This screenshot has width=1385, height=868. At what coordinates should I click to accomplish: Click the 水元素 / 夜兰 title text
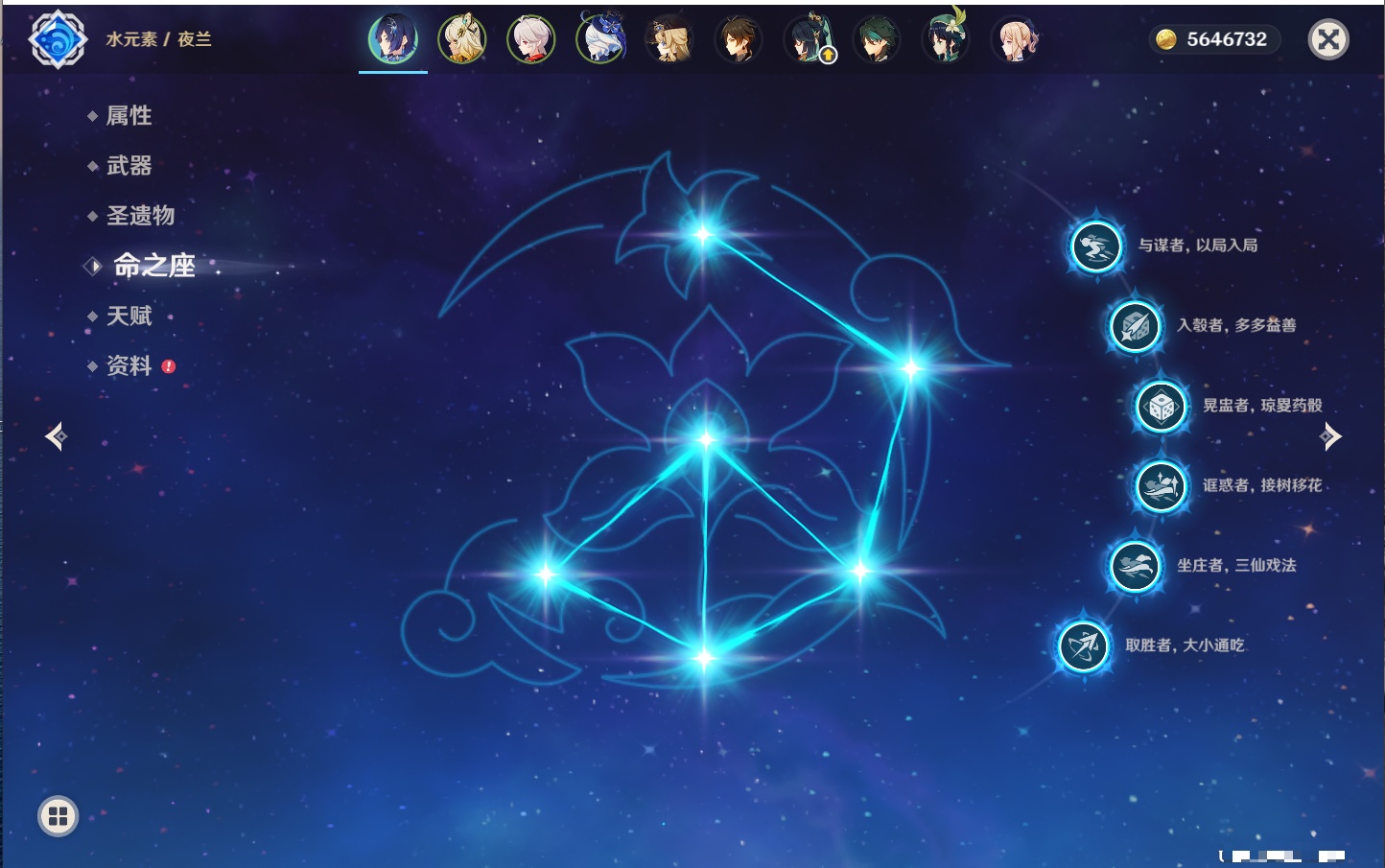(x=158, y=39)
